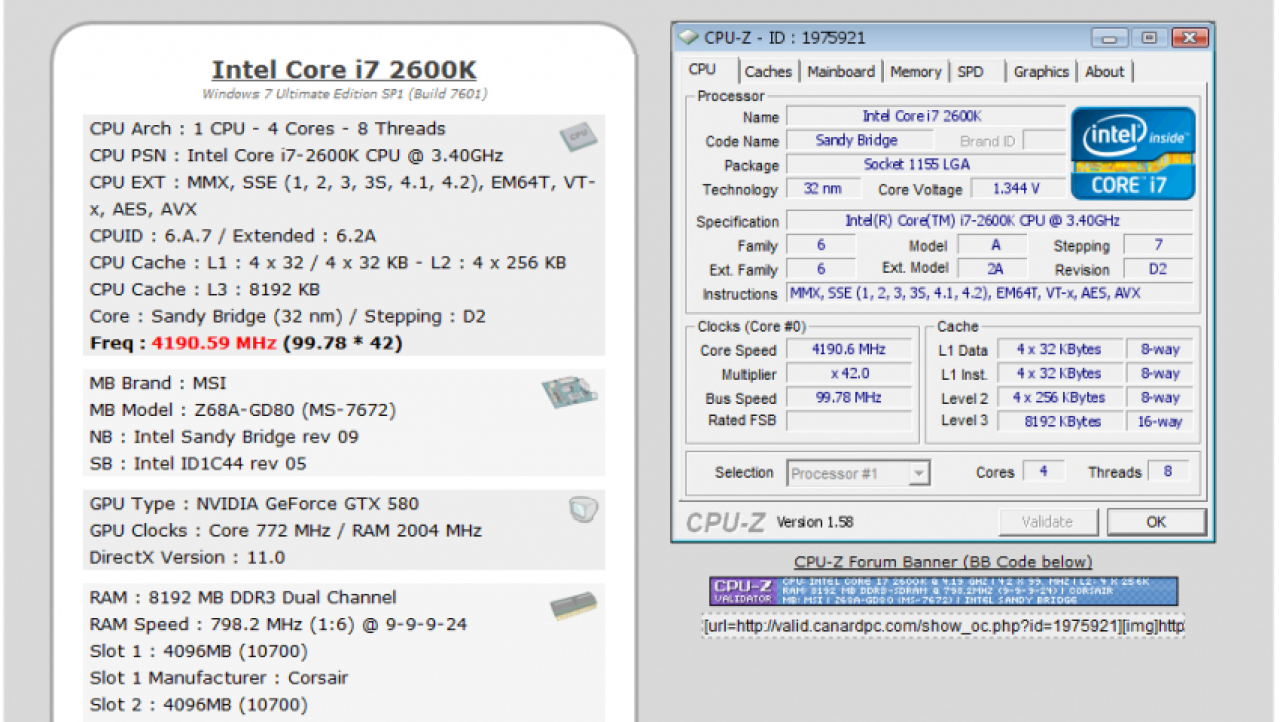Switch to the Caches tab
This screenshot has height=722, width=1280.
[x=768, y=72]
